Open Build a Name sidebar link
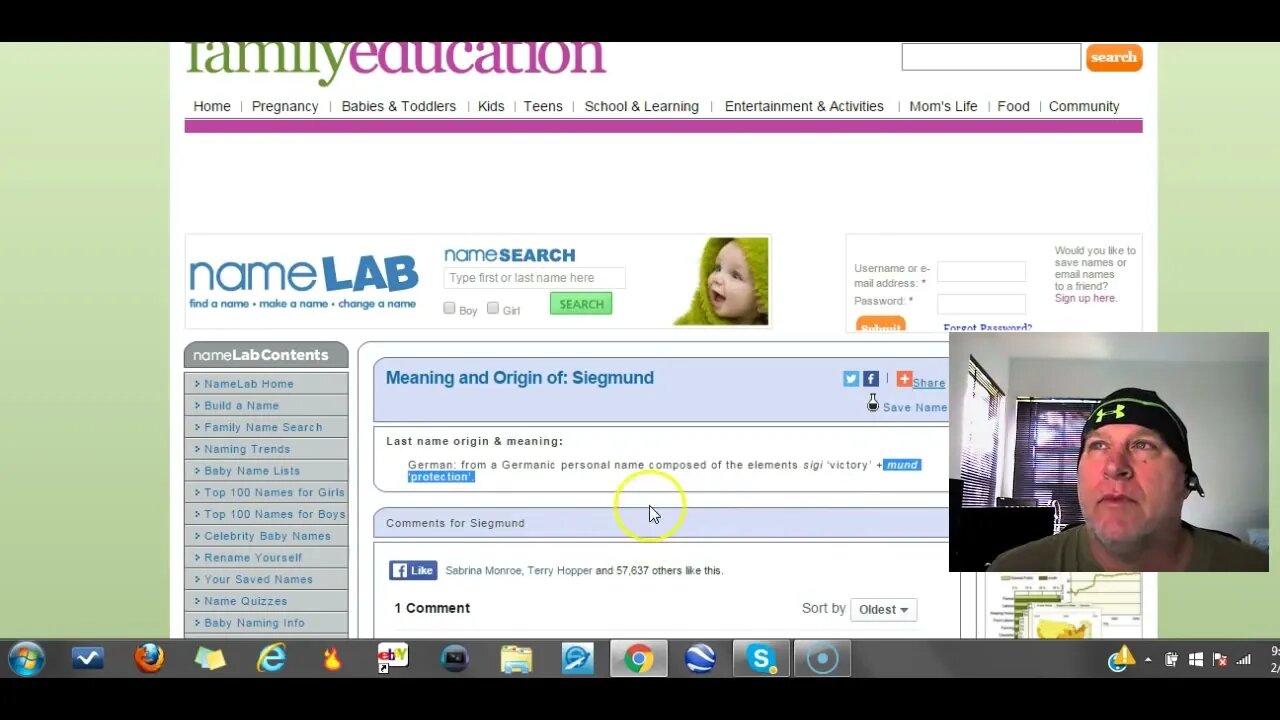Viewport: 1280px width, 720px height. pyautogui.click(x=241, y=405)
